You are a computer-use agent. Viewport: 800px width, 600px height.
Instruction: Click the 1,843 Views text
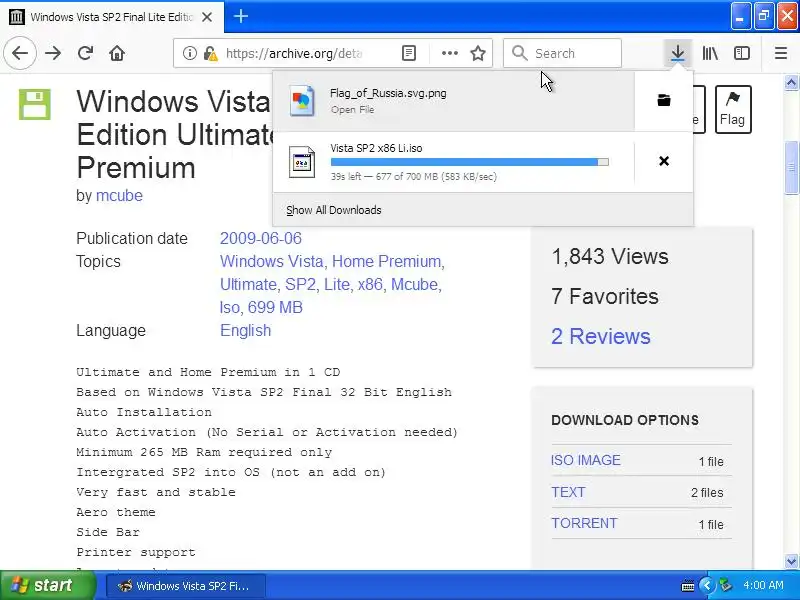pyautogui.click(x=610, y=257)
